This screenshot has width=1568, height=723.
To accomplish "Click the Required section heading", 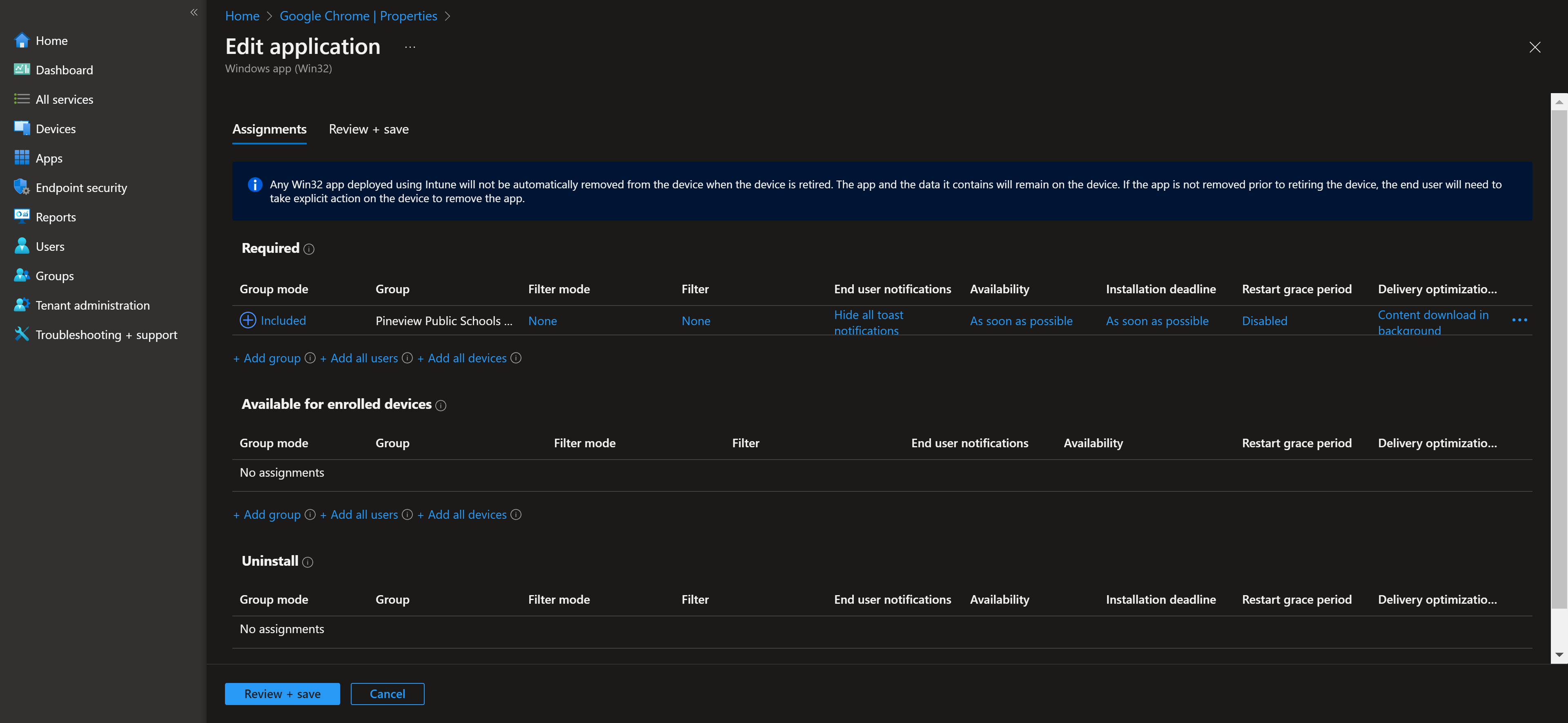I will pos(270,248).
